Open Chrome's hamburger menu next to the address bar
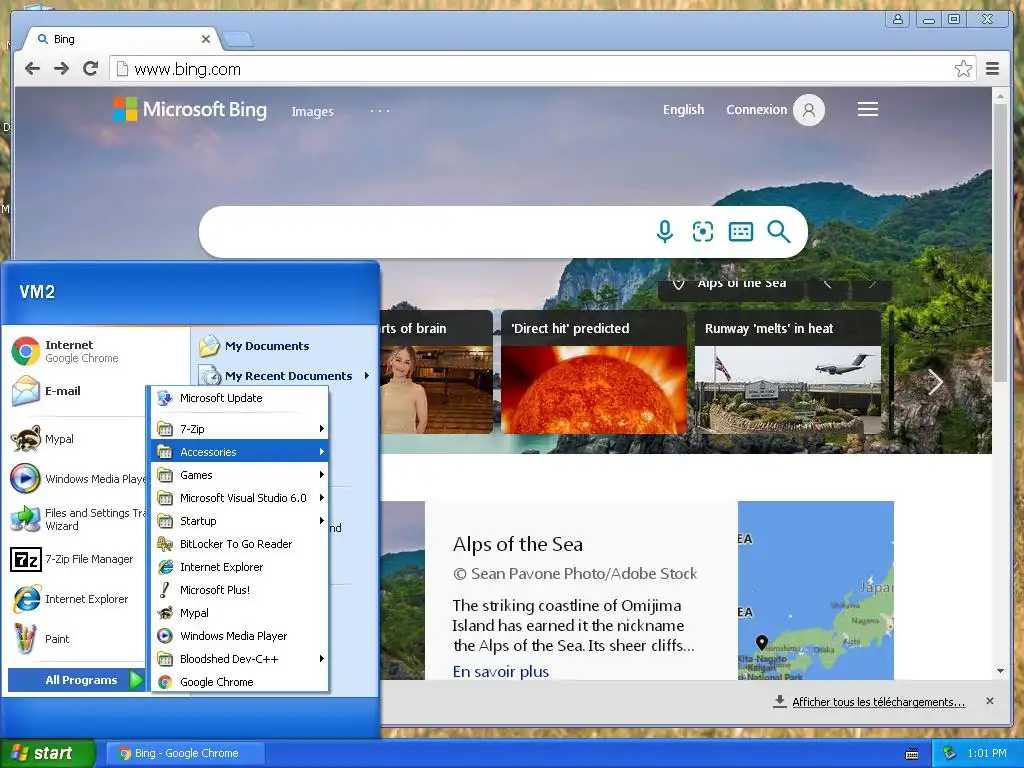Image resolution: width=1024 pixels, height=768 pixels. [993, 69]
